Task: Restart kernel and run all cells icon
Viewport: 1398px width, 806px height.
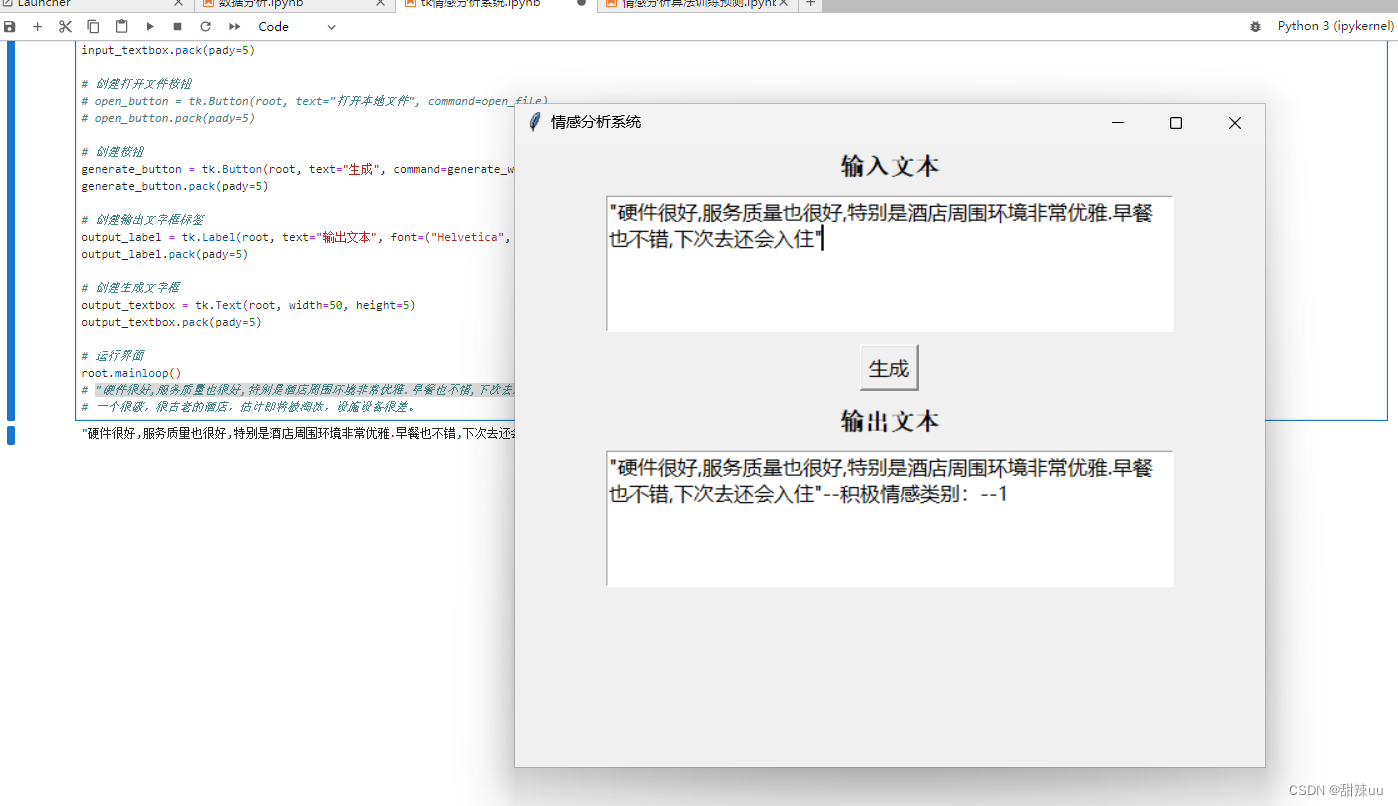Action: [x=233, y=26]
